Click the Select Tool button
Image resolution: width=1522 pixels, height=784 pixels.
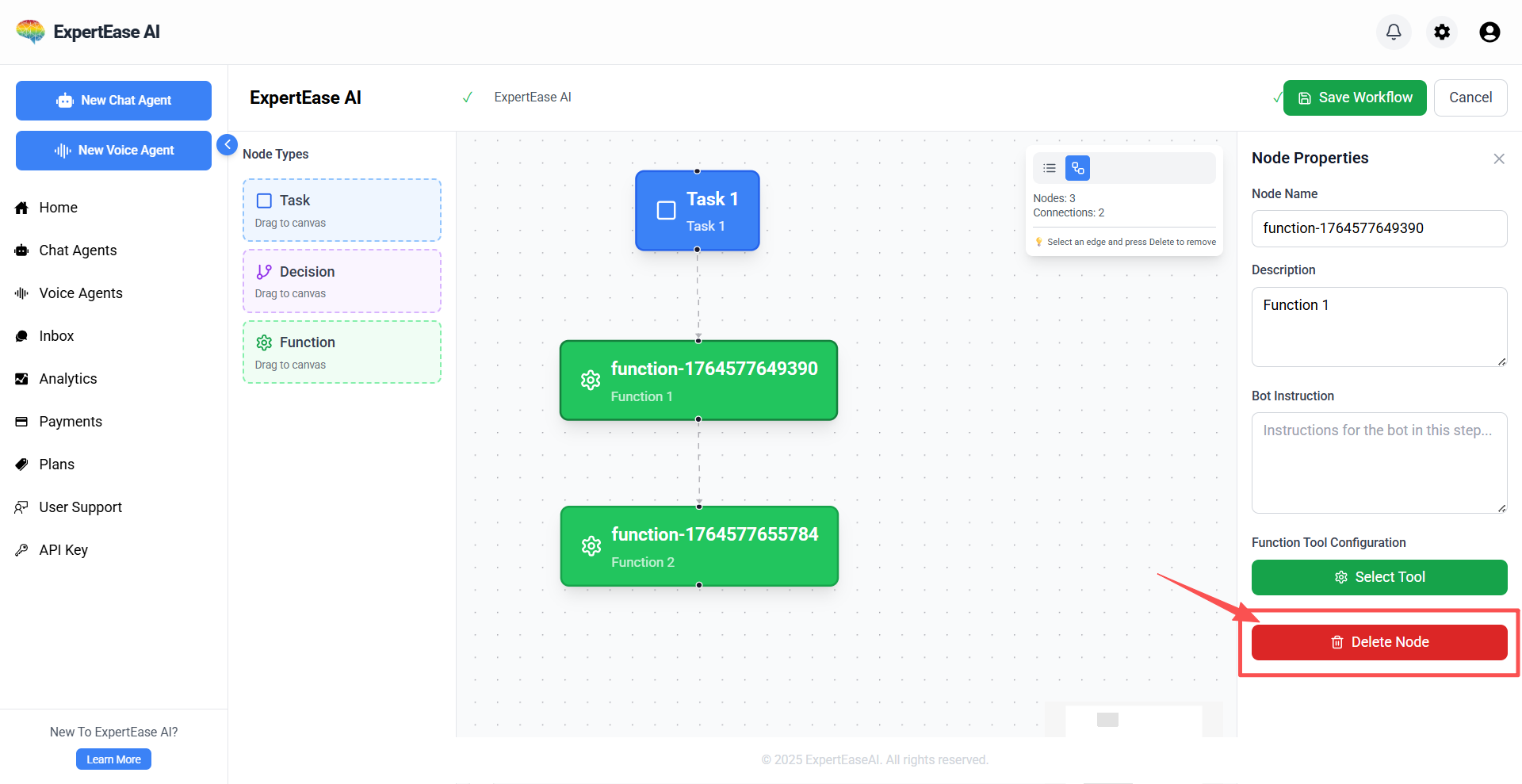click(x=1379, y=577)
